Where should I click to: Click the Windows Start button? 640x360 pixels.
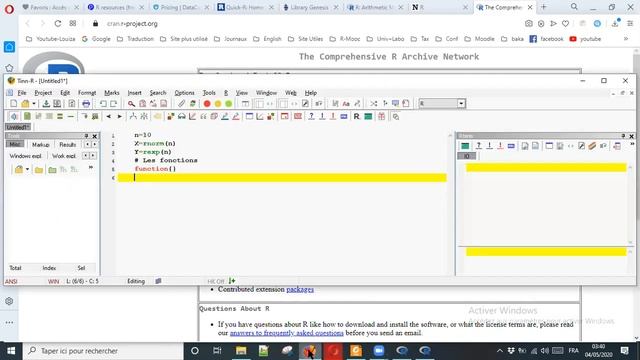pos(11,351)
